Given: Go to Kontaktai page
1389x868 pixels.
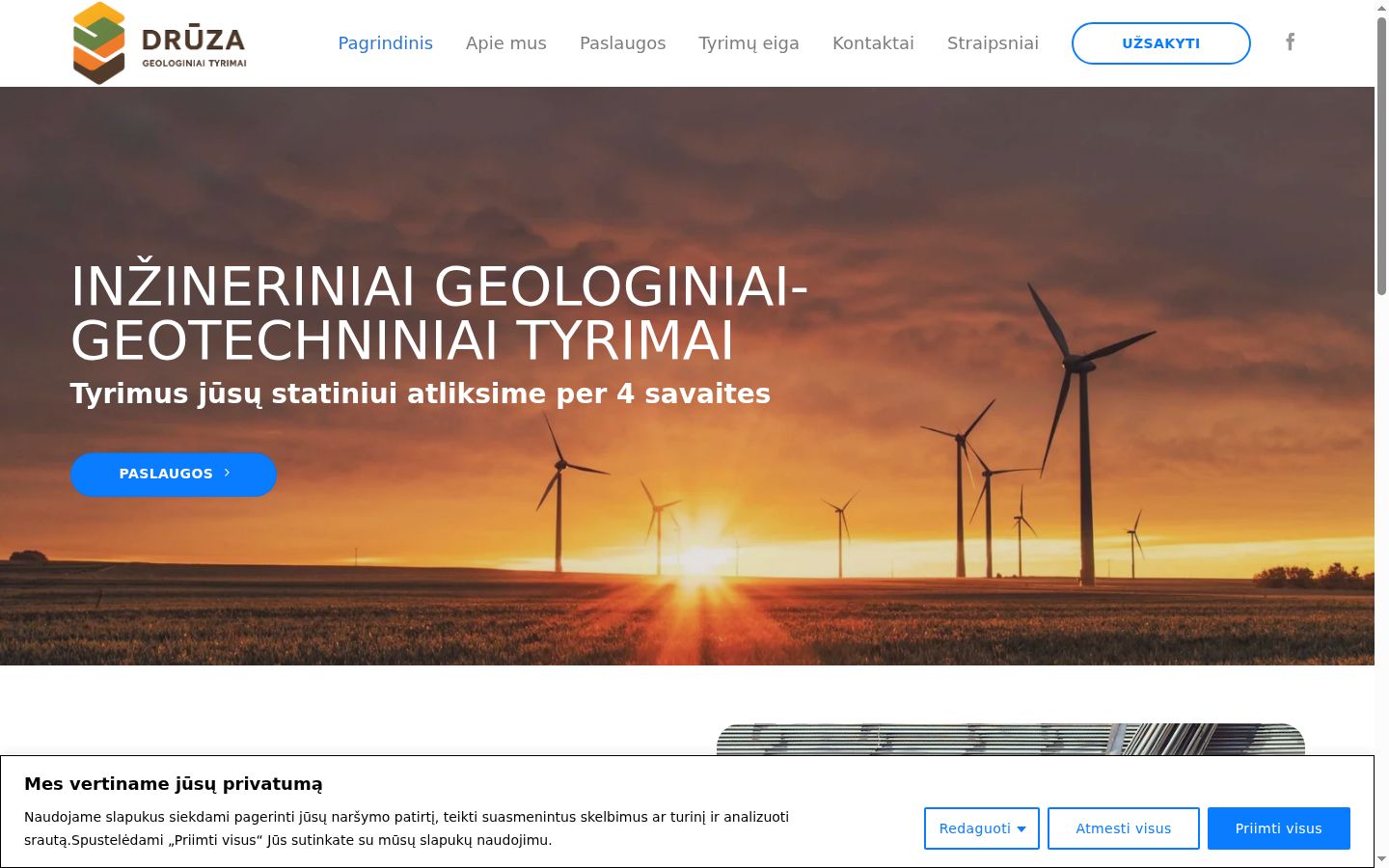Looking at the screenshot, I should coord(873,43).
